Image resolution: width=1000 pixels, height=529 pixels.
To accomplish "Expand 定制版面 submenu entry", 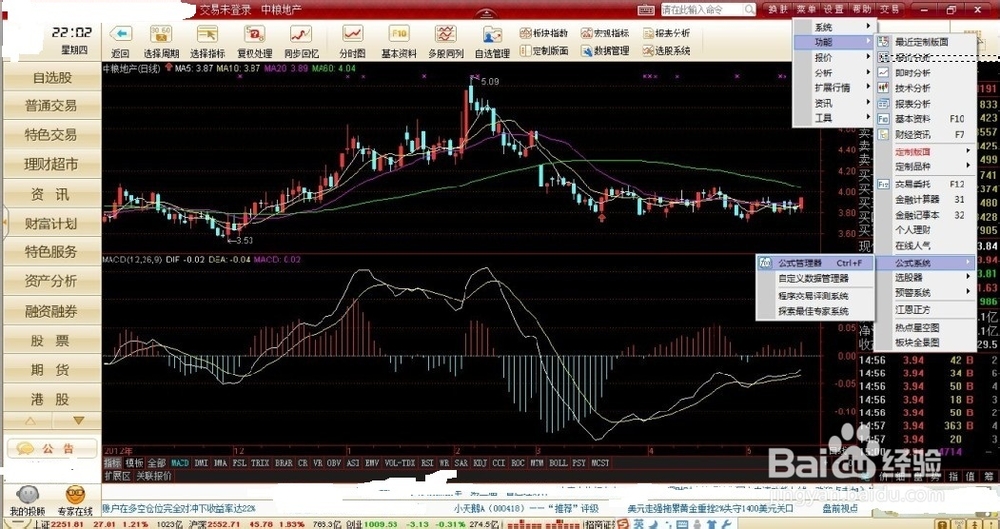I will click(x=925, y=152).
